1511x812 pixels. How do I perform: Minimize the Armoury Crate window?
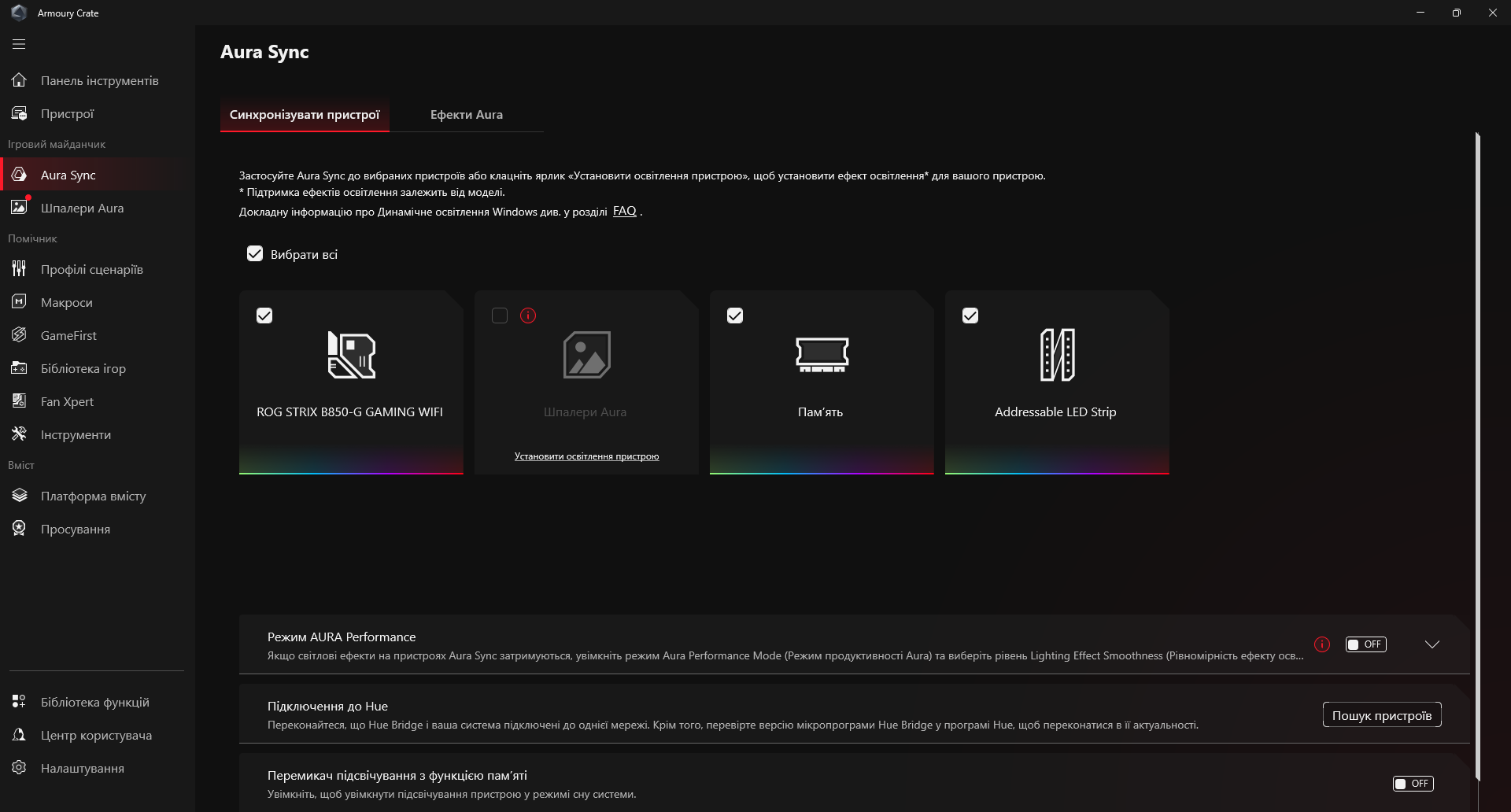(1420, 13)
